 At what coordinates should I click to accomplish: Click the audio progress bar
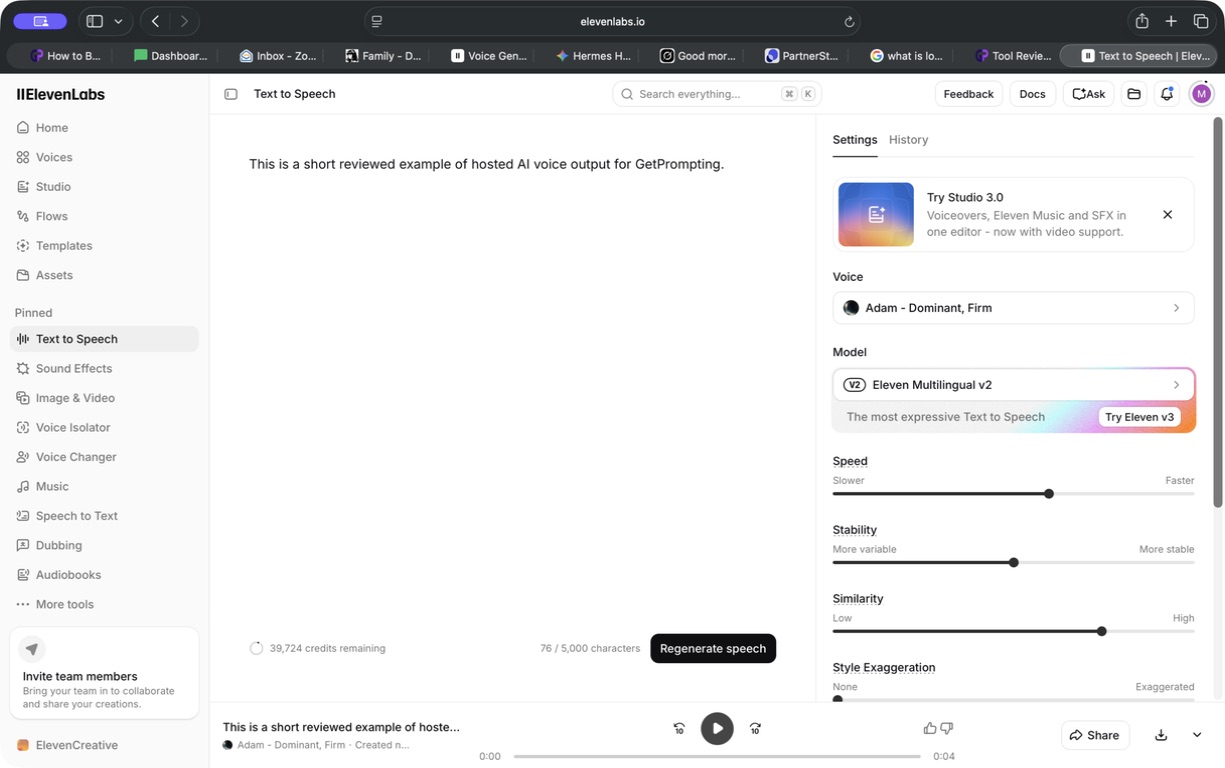point(717,757)
